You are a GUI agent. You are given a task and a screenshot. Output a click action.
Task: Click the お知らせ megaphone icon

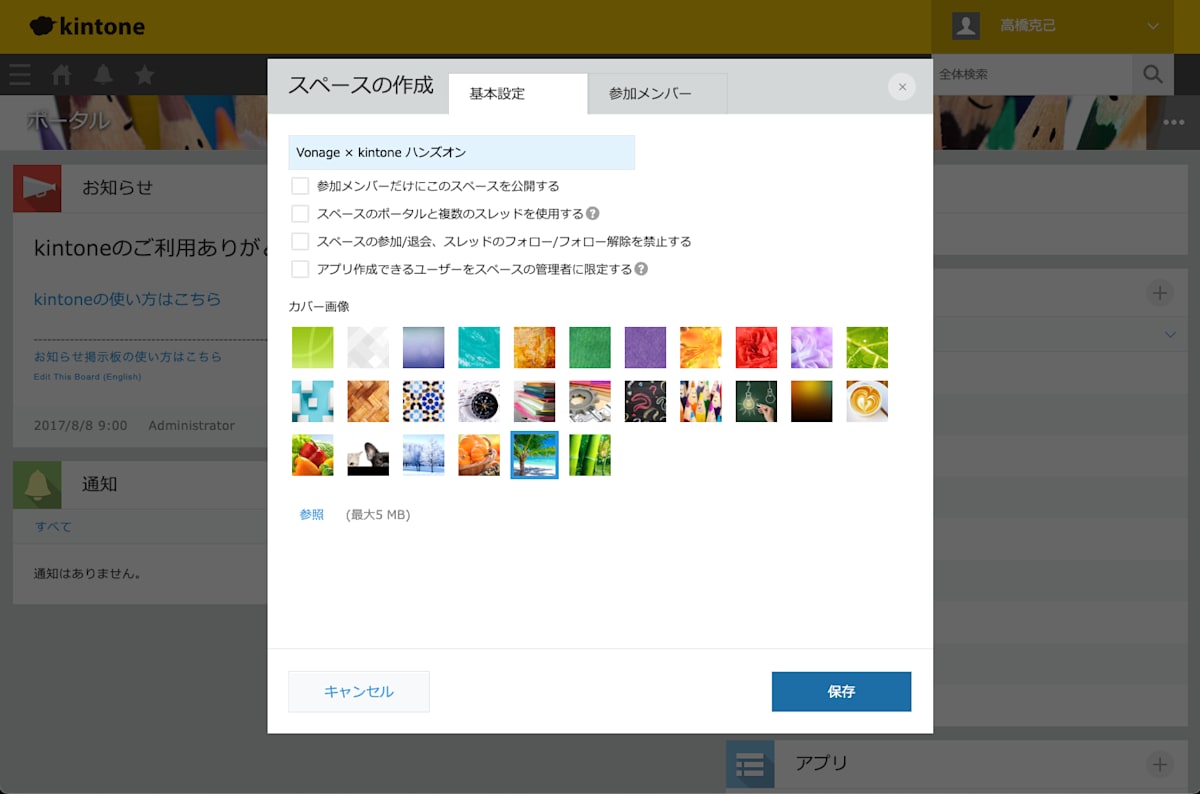click(x=37, y=187)
